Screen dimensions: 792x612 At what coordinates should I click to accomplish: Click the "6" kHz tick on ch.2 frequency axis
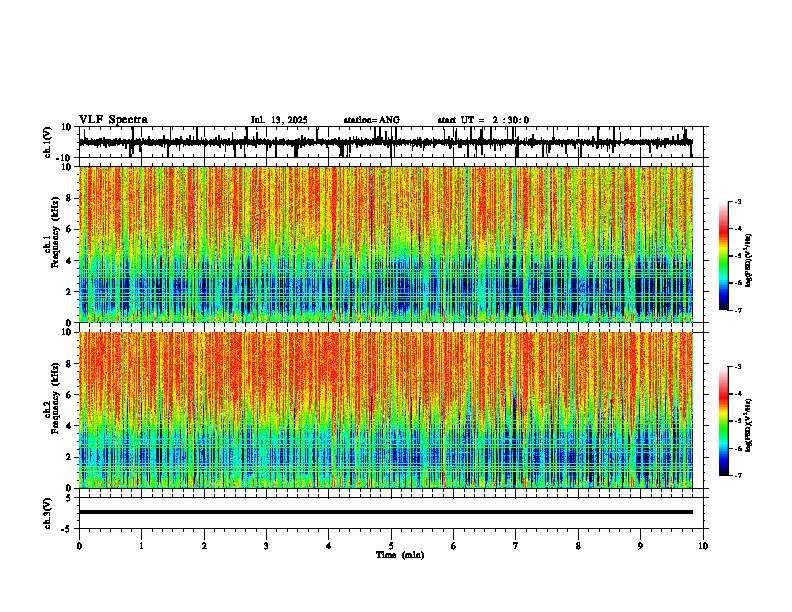coord(70,395)
